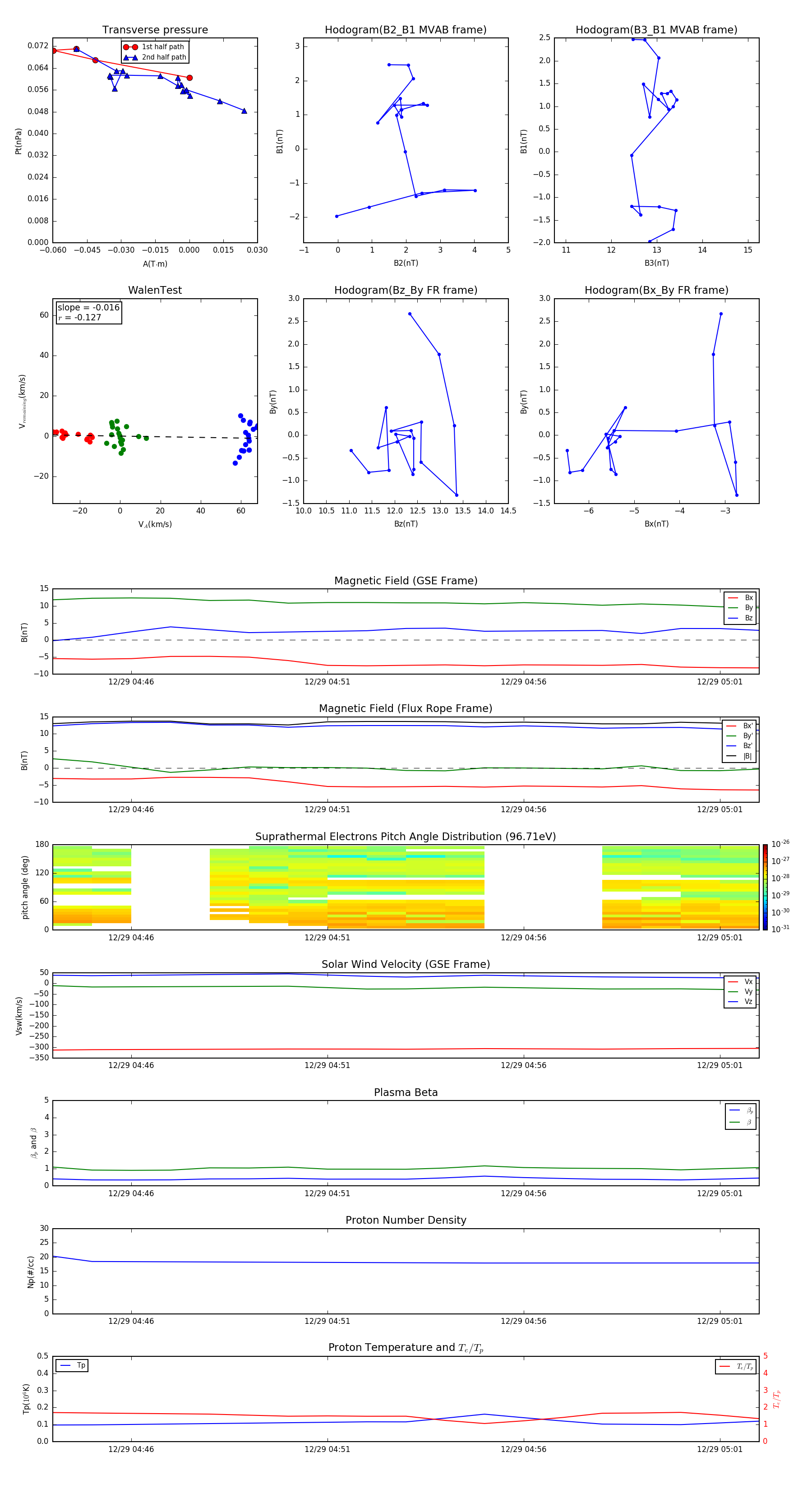Click the 'V_remaining(km/s)' y-axis label
This screenshot has width=812, height=1489.
click(23, 401)
